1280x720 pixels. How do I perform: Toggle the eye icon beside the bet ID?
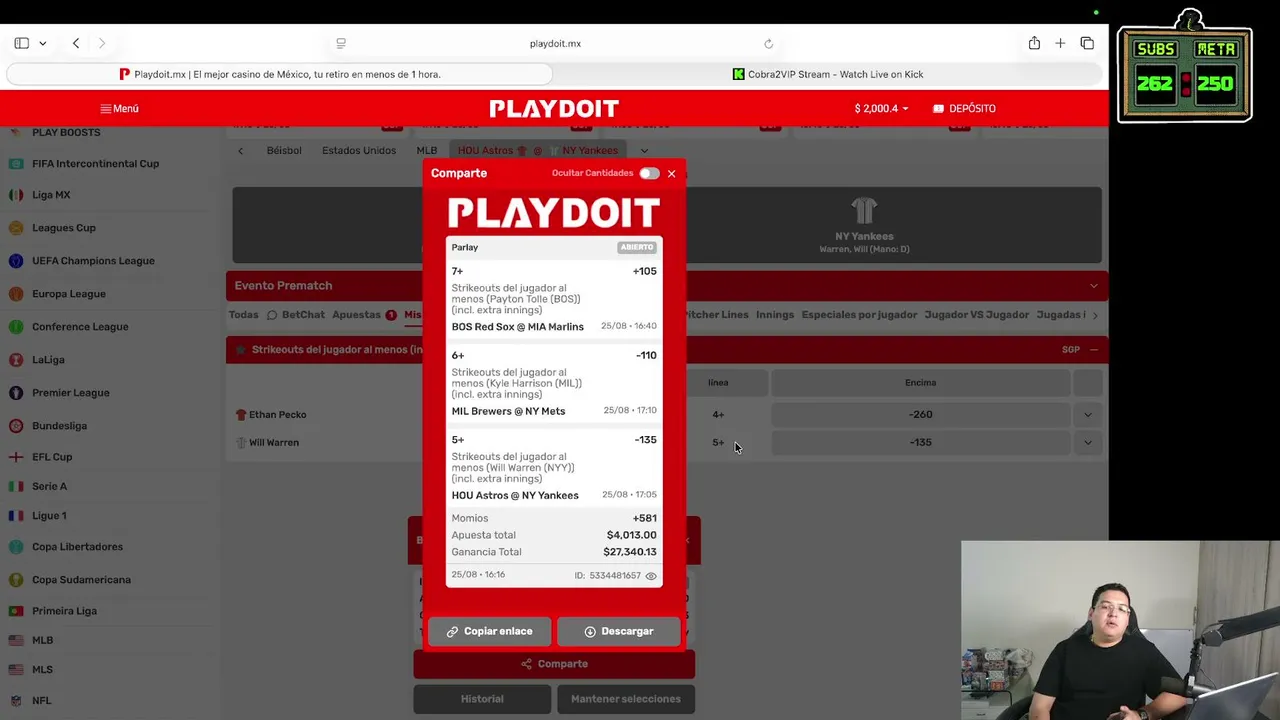(651, 576)
